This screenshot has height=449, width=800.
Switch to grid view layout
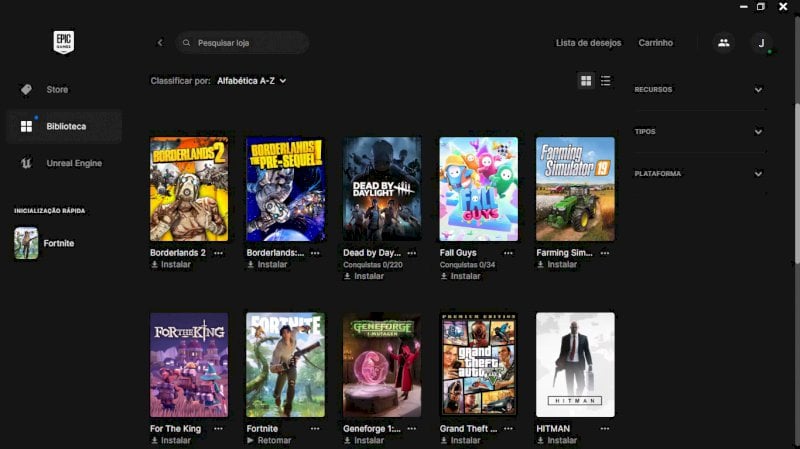tap(586, 81)
